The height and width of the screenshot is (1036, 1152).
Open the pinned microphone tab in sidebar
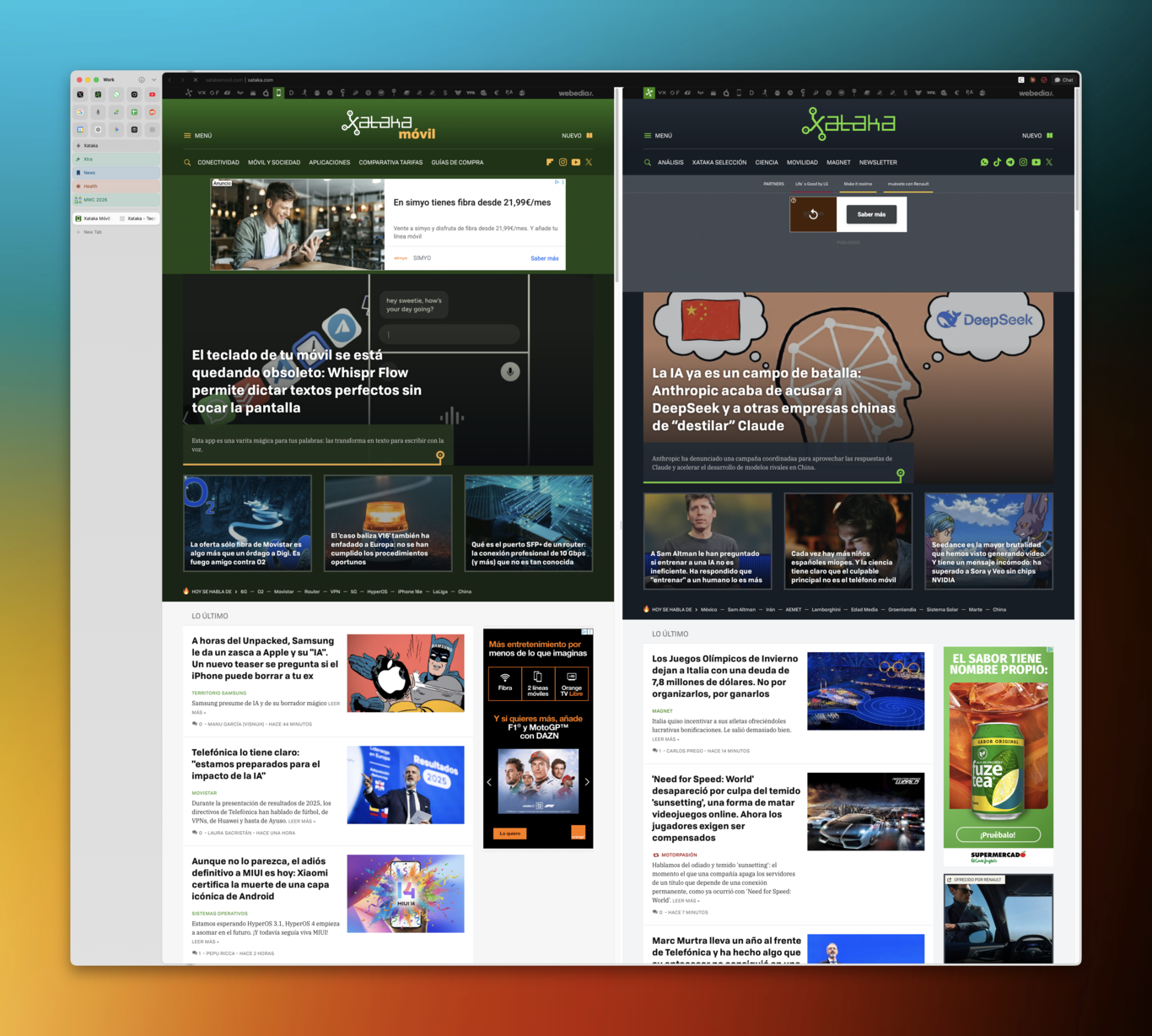98,111
